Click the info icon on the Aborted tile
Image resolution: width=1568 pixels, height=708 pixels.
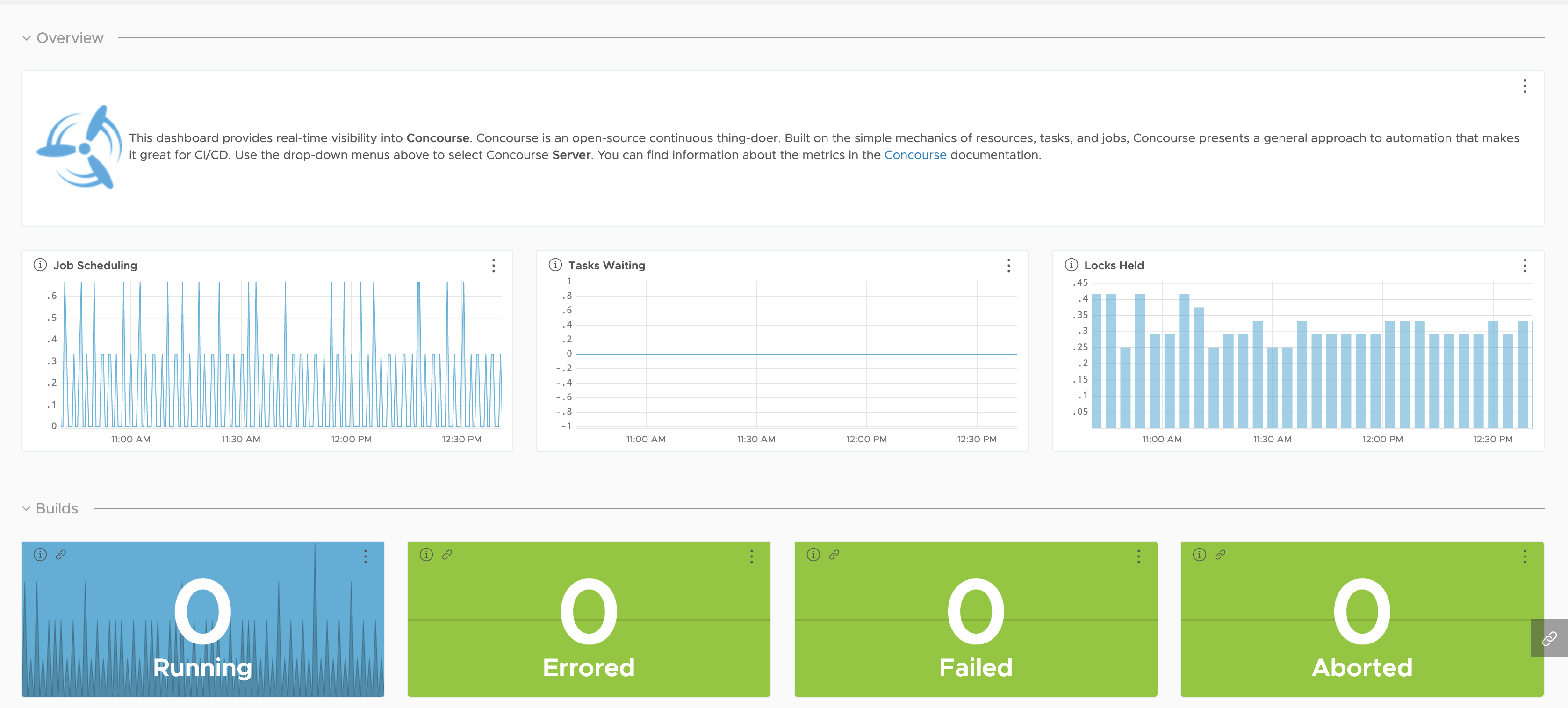coord(1199,555)
